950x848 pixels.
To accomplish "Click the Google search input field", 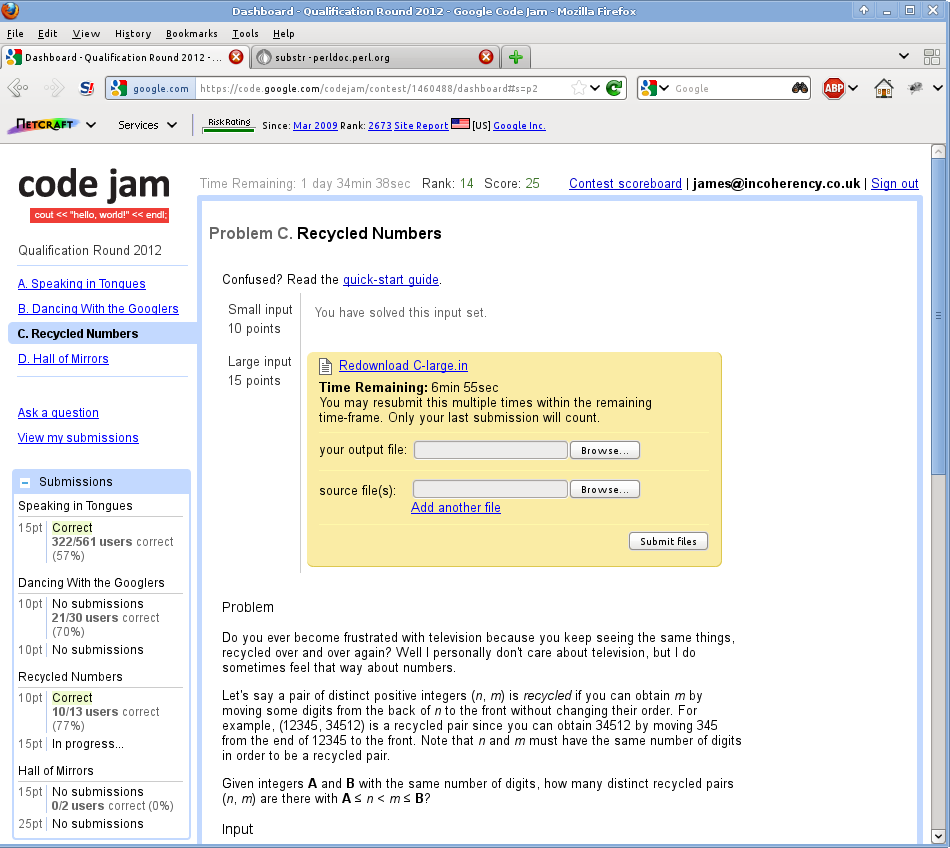I will (730, 88).
